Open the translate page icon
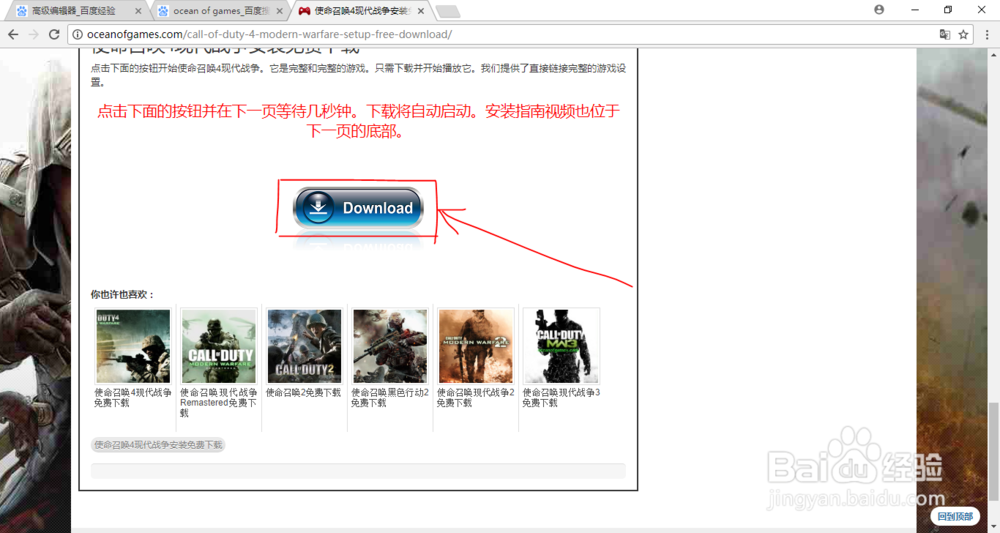1000x533 pixels. pos(945,34)
